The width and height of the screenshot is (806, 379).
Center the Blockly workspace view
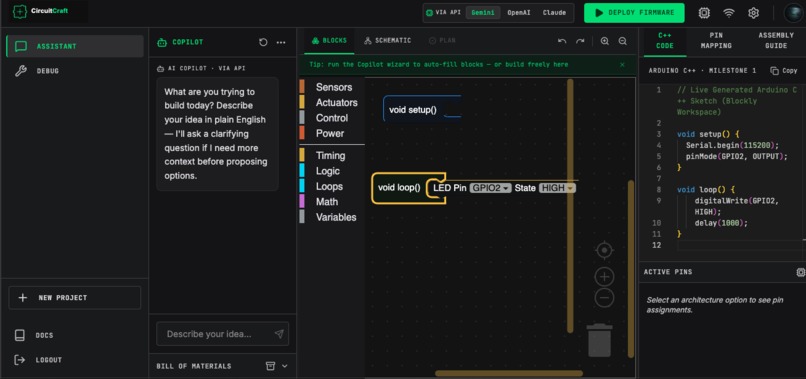point(604,250)
